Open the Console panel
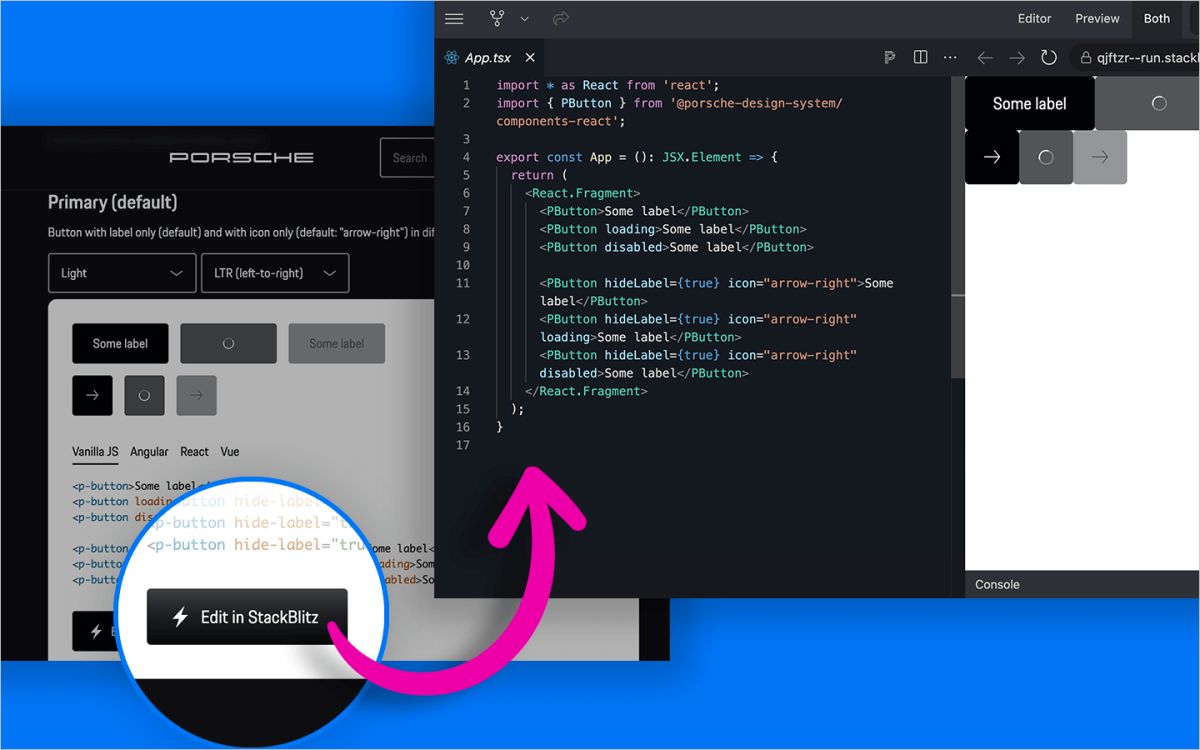 (997, 584)
